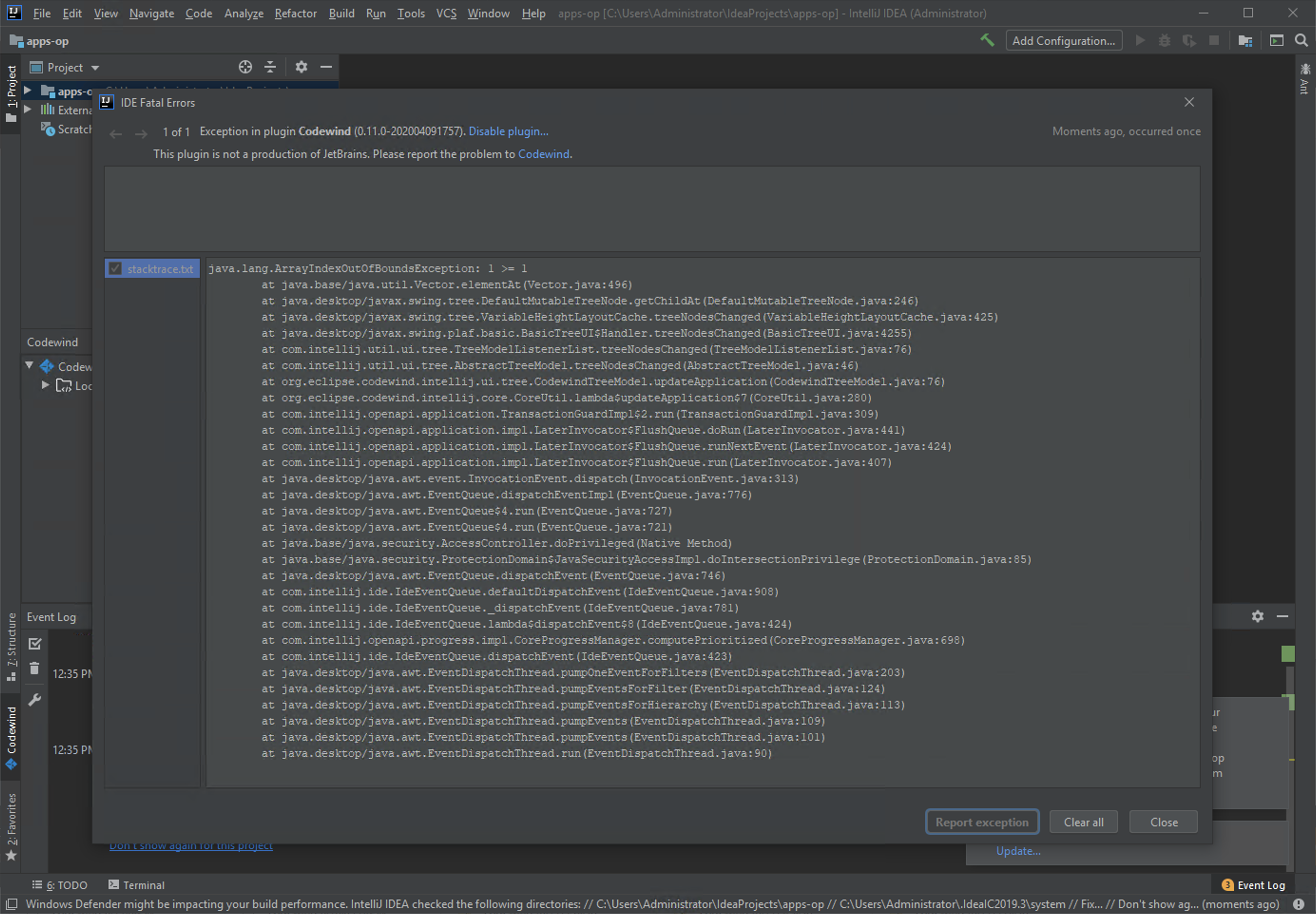Toggle stacktrace.txt attachment checkbox

point(115,269)
